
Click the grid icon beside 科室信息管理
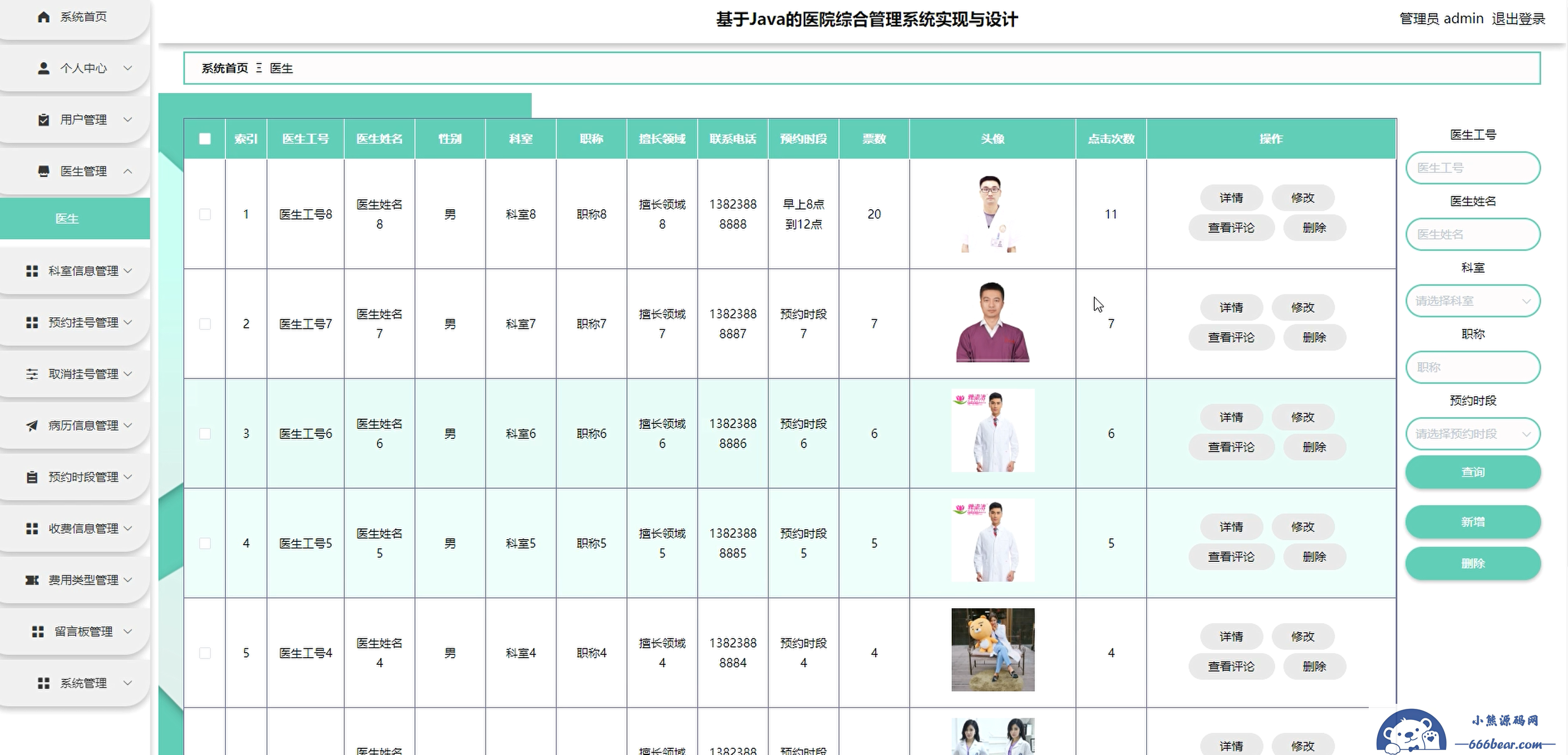32,271
